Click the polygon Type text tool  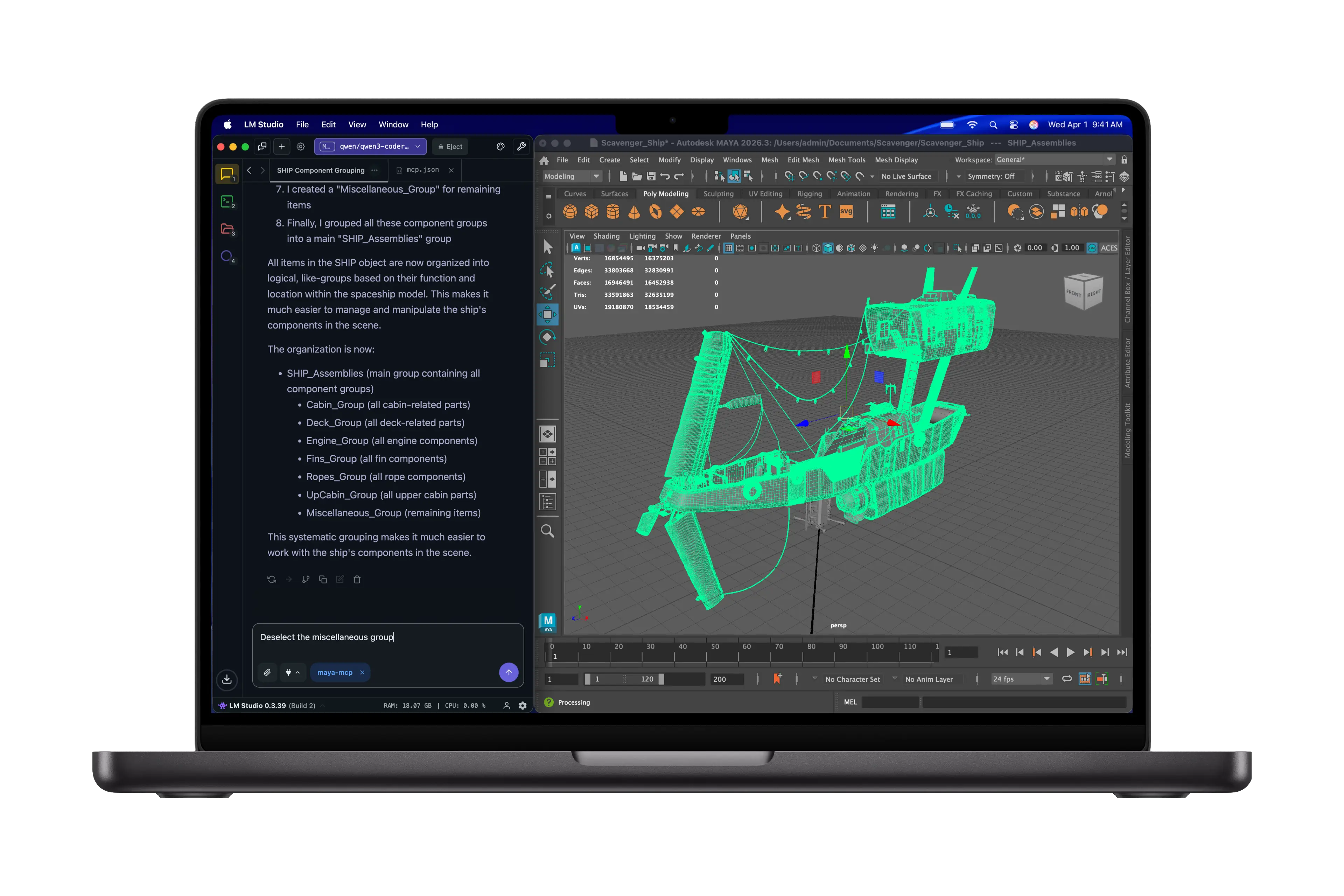tap(825, 212)
